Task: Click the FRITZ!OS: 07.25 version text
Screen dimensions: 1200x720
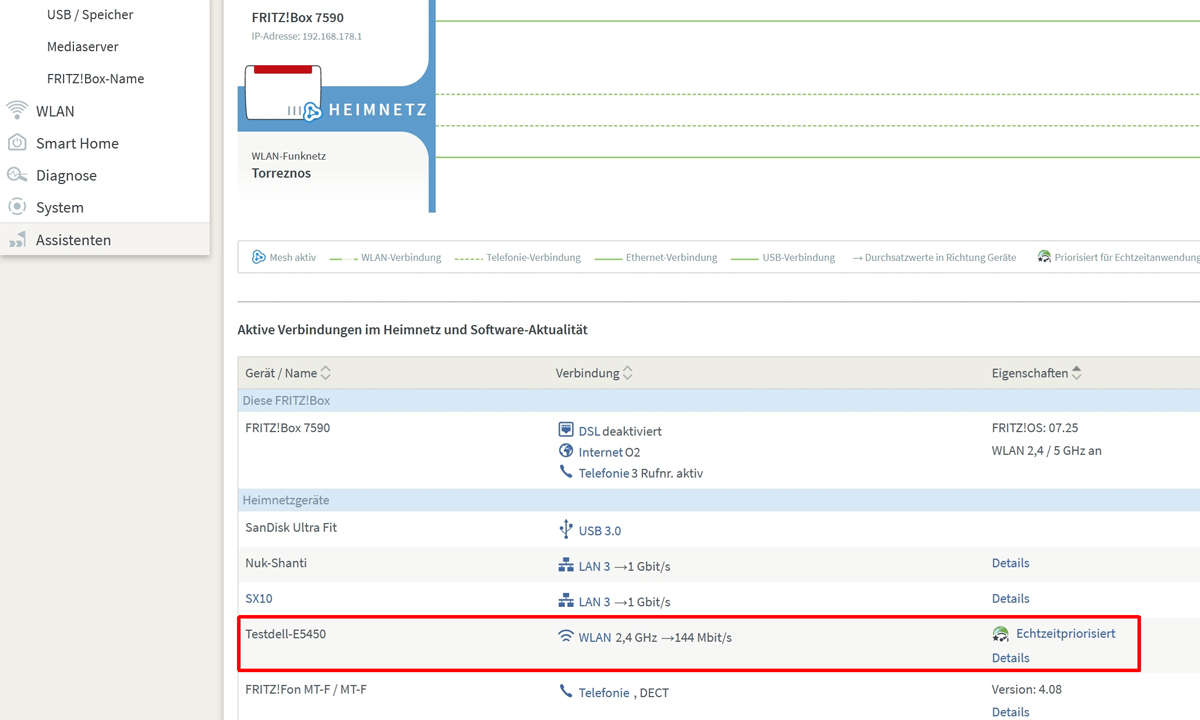Action: tap(1035, 428)
